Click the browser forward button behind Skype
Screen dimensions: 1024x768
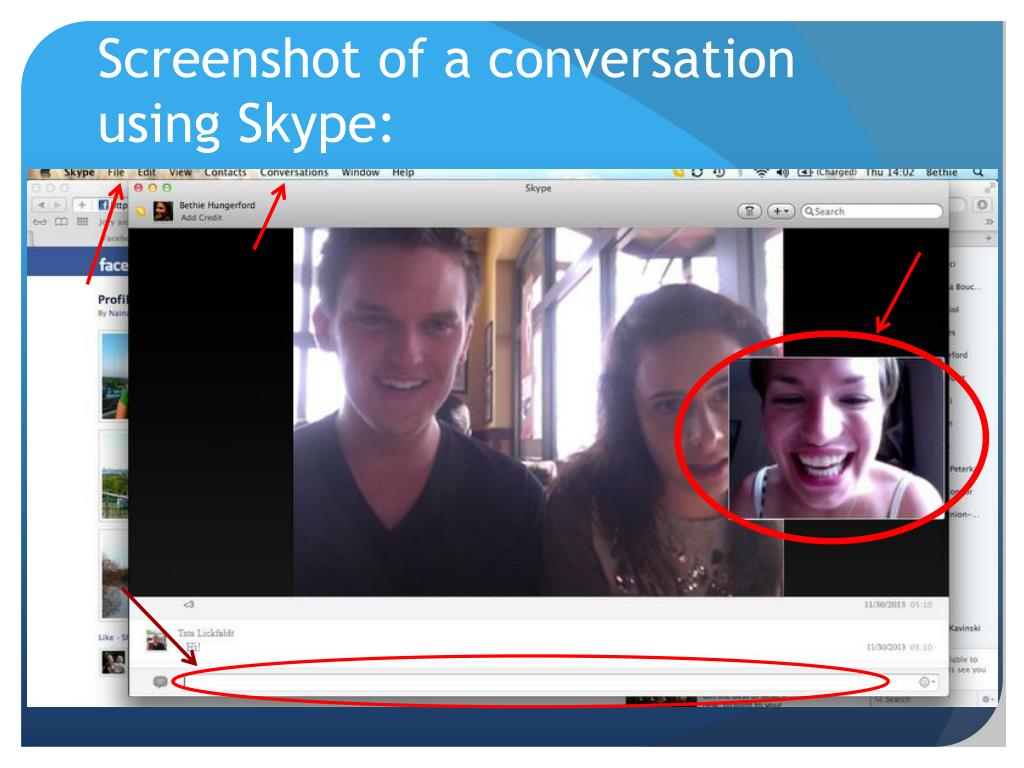pyautogui.click(x=57, y=205)
